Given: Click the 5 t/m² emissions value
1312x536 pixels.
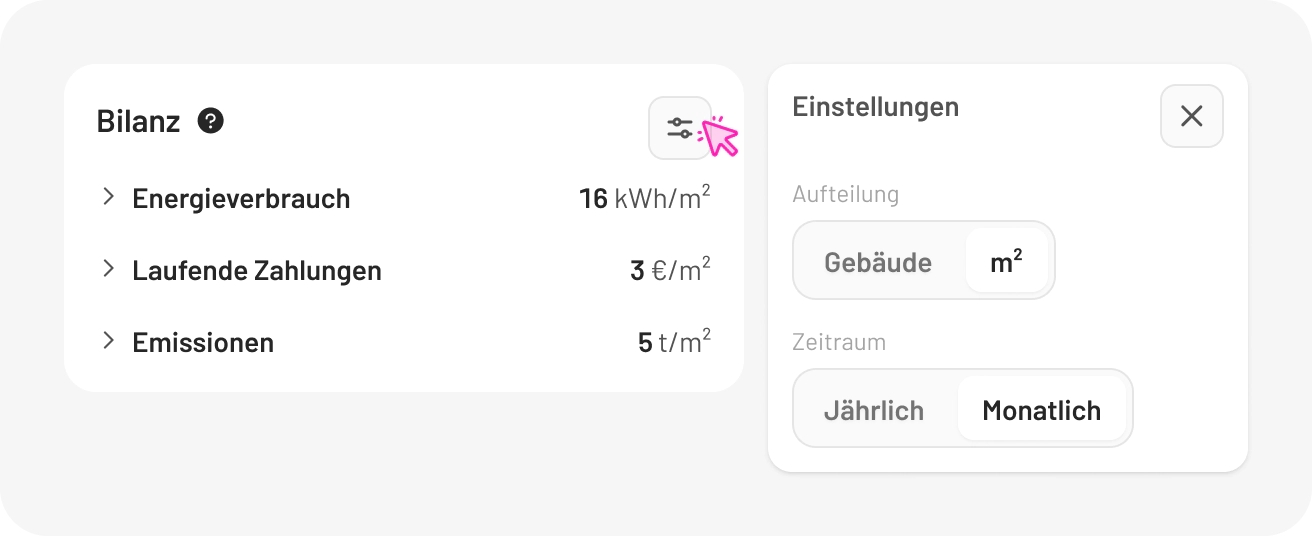Looking at the screenshot, I should 674,342.
